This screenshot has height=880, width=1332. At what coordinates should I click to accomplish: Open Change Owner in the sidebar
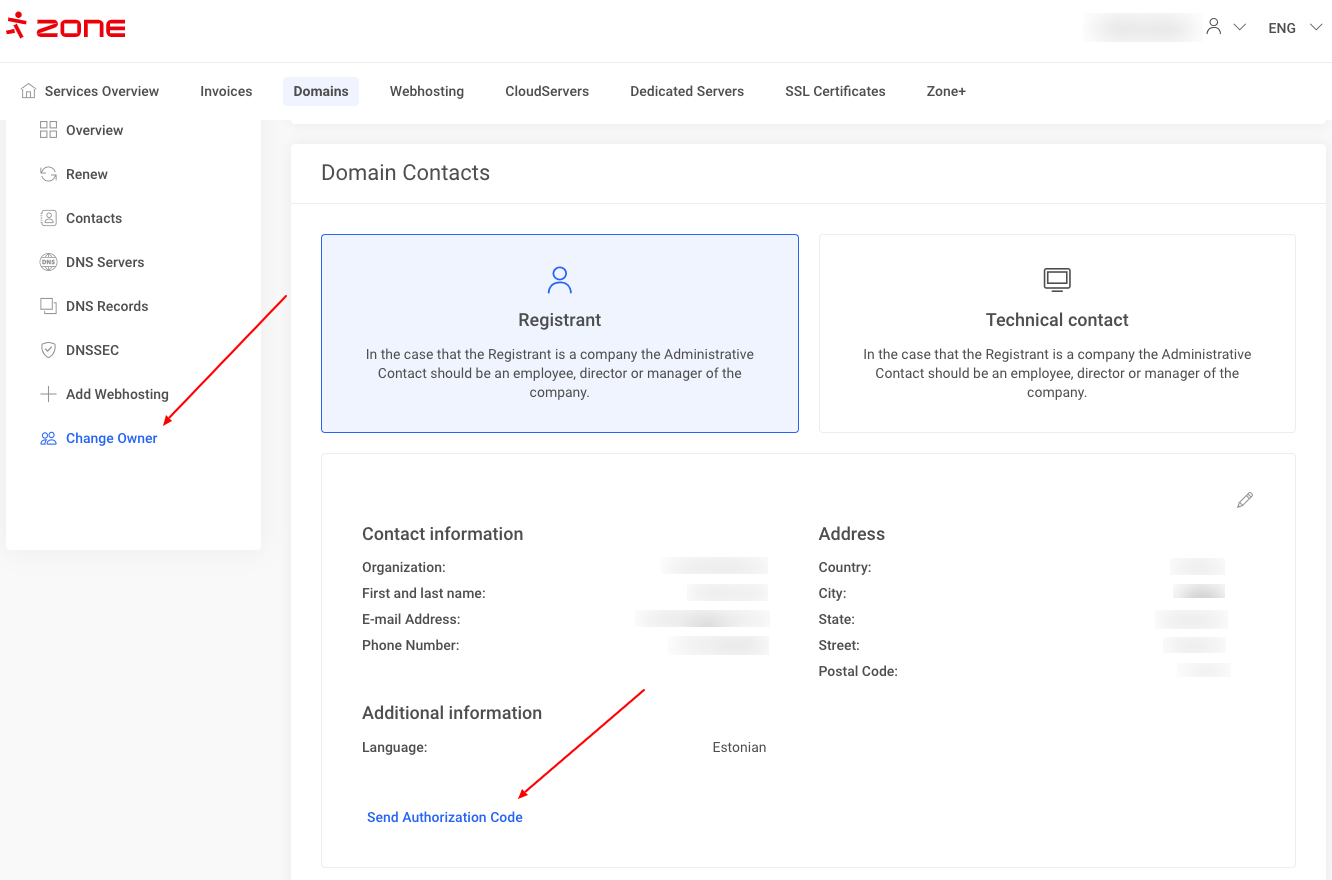[x=111, y=438]
